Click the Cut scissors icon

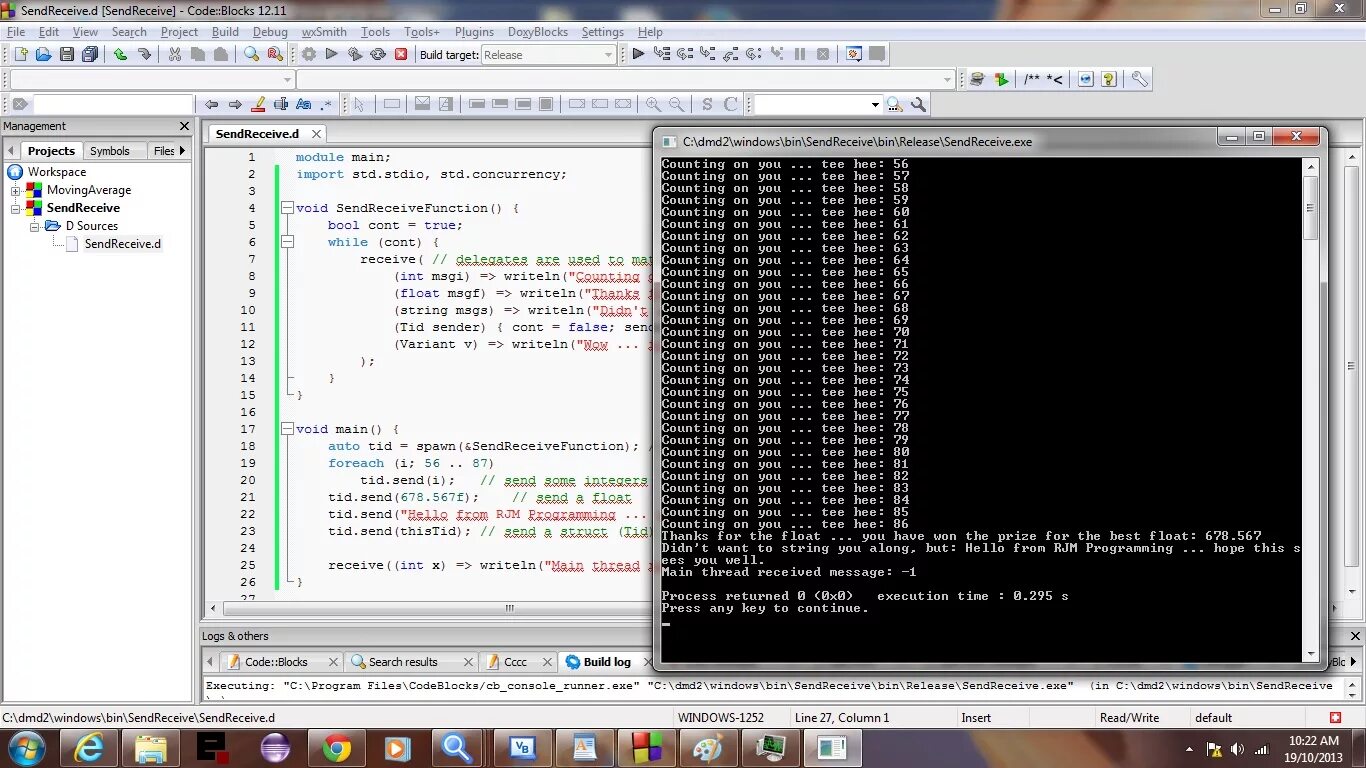(x=174, y=54)
